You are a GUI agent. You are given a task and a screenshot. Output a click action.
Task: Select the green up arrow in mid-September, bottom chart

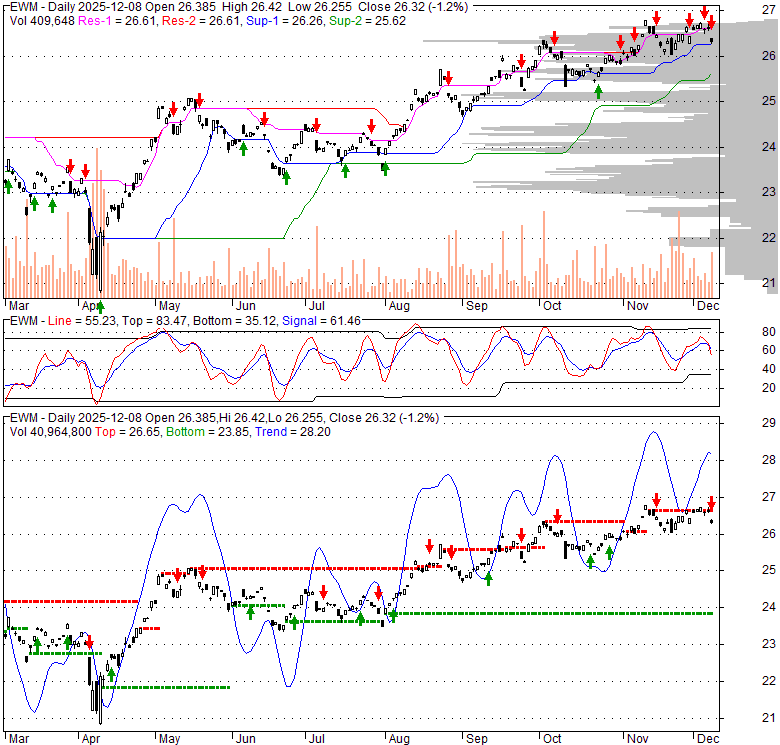(x=489, y=579)
